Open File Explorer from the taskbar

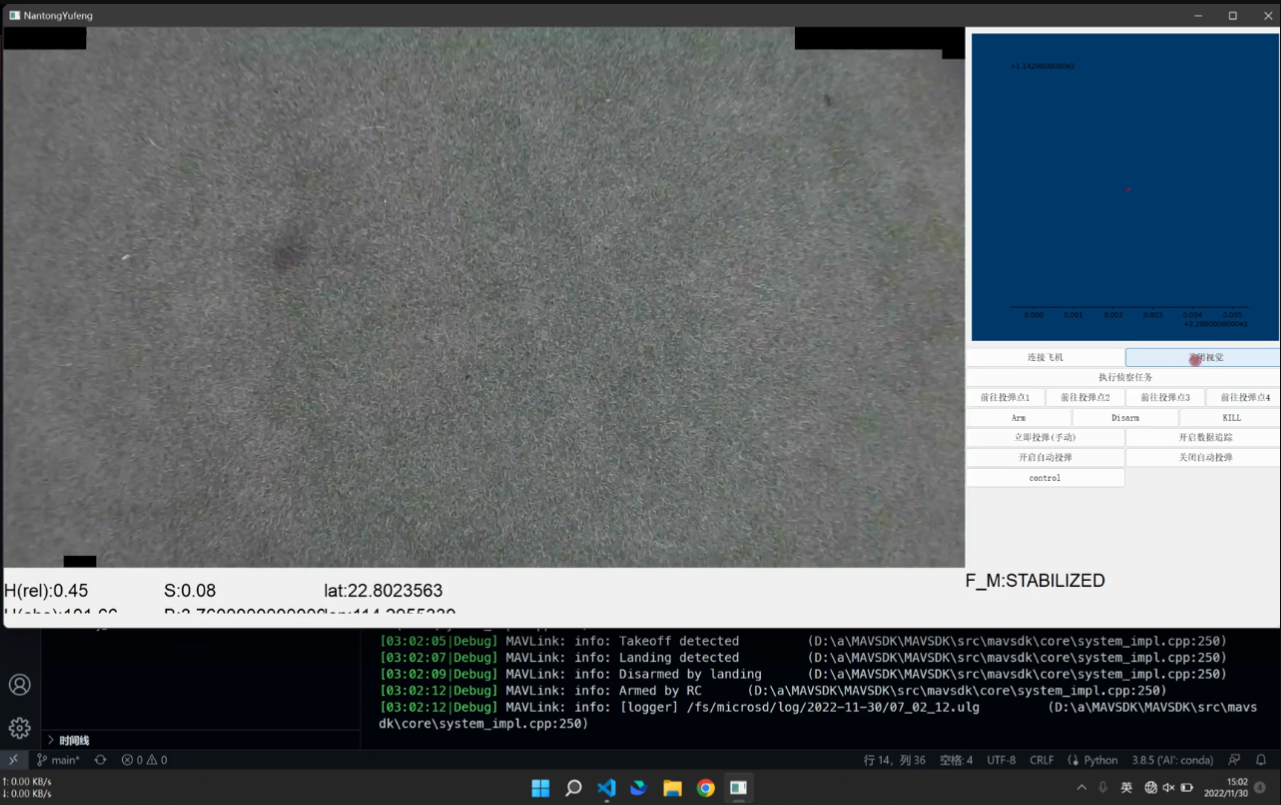click(x=672, y=788)
